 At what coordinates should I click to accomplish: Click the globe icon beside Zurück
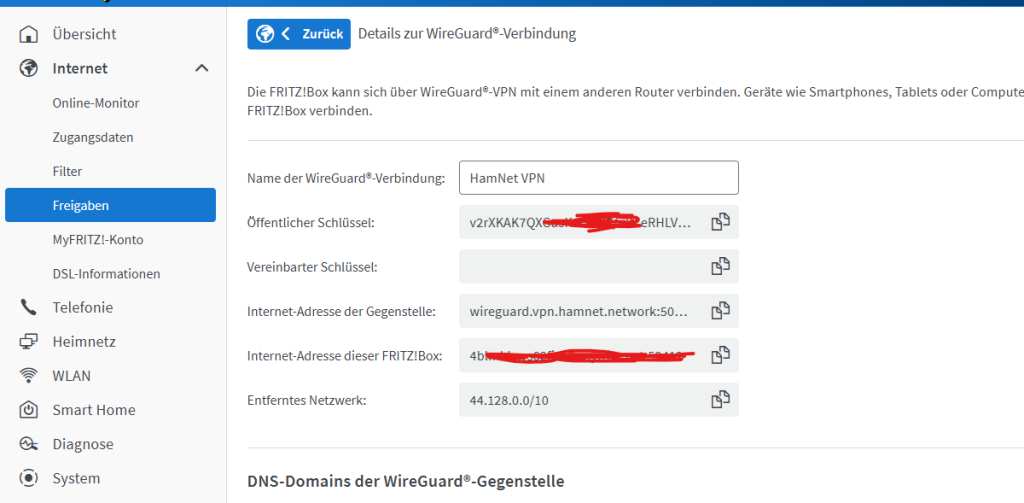pyautogui.click(x=265, y=34)
